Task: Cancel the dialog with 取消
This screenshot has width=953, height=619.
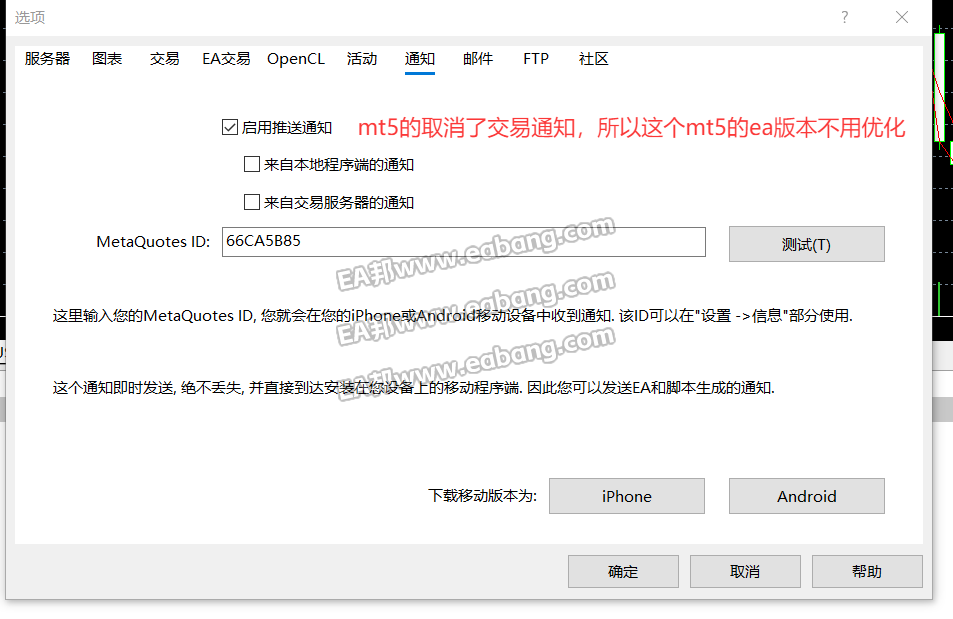Action: pos(744,571)
